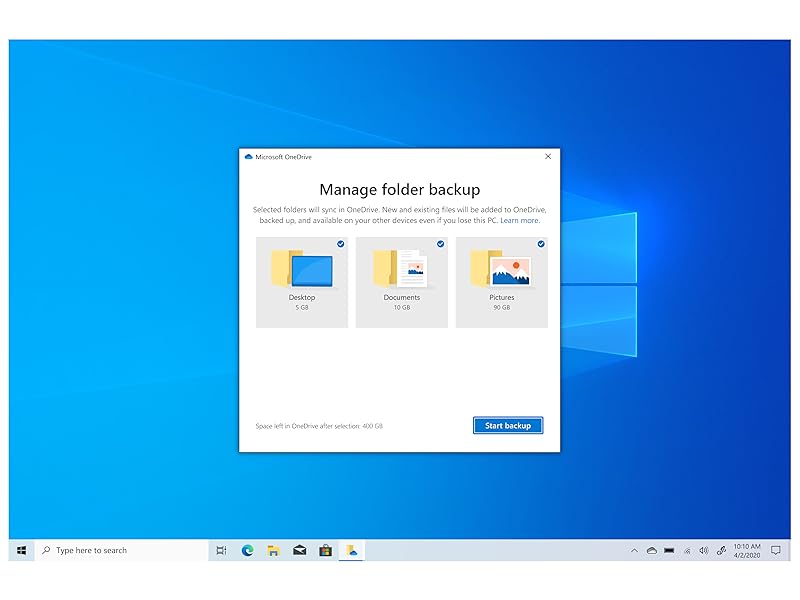Screen dimensions: 800x600
Task: Open the Learn more link
Action: click(520, 220)
